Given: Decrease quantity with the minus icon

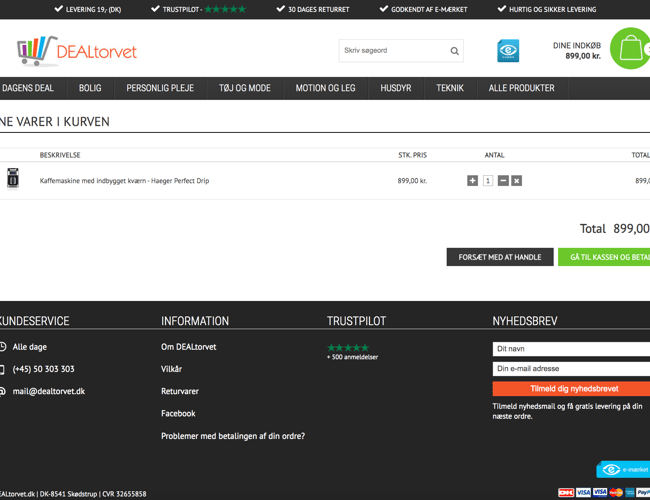Looking at the screenshot, I should (503, 181).
